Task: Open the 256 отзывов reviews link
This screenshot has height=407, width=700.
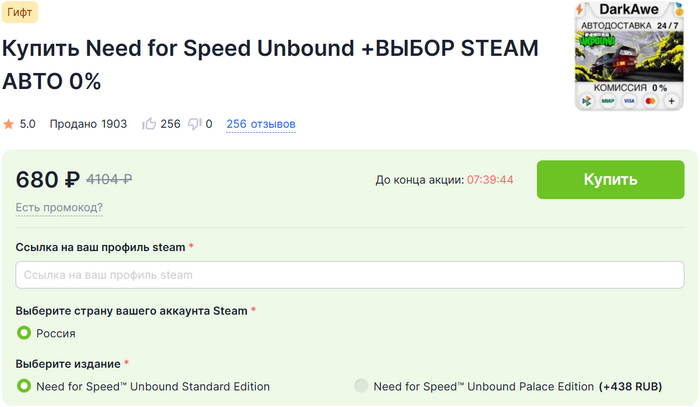Action: [260, 124]
